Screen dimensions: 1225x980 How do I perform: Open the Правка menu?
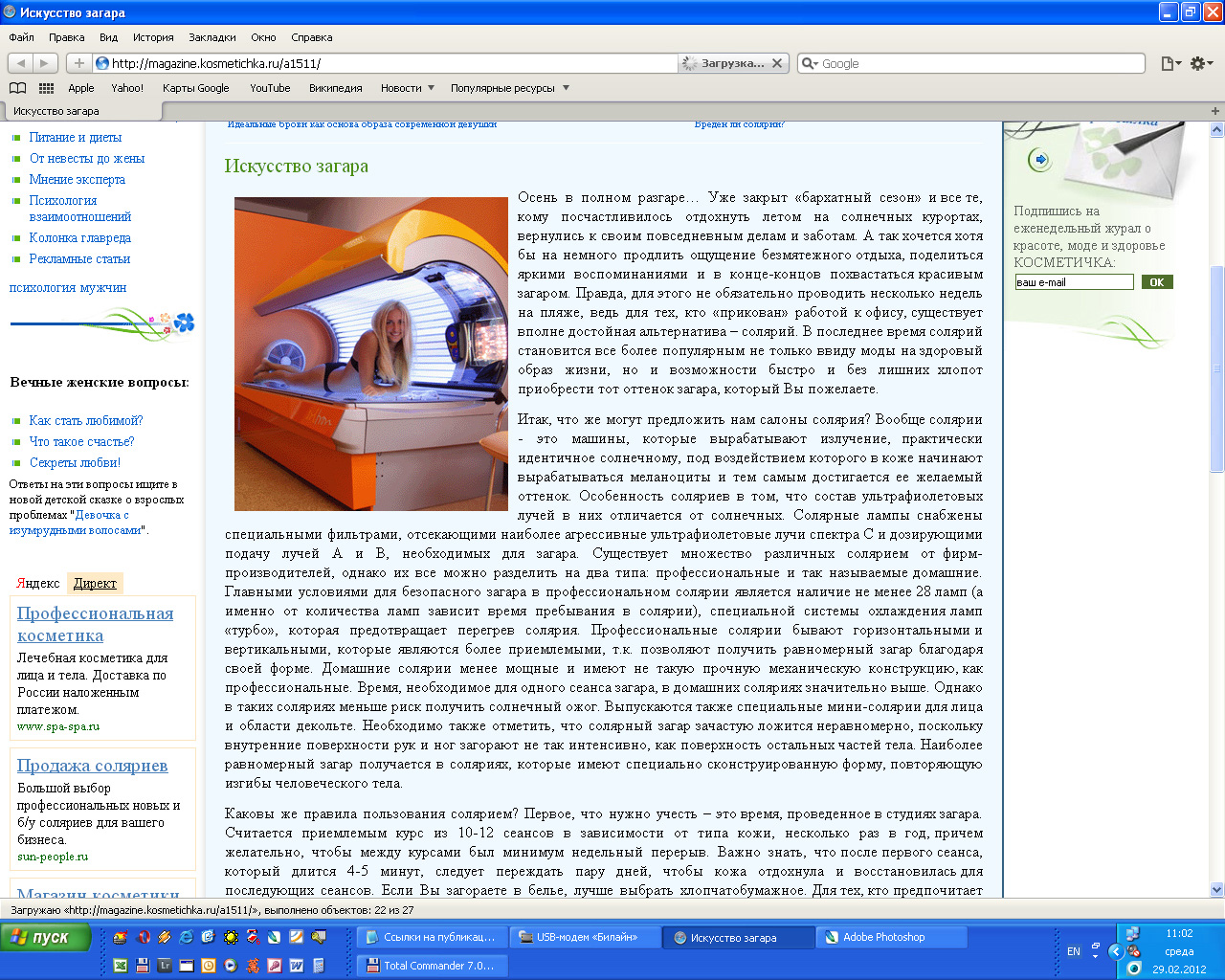click(x=67, y=37)
